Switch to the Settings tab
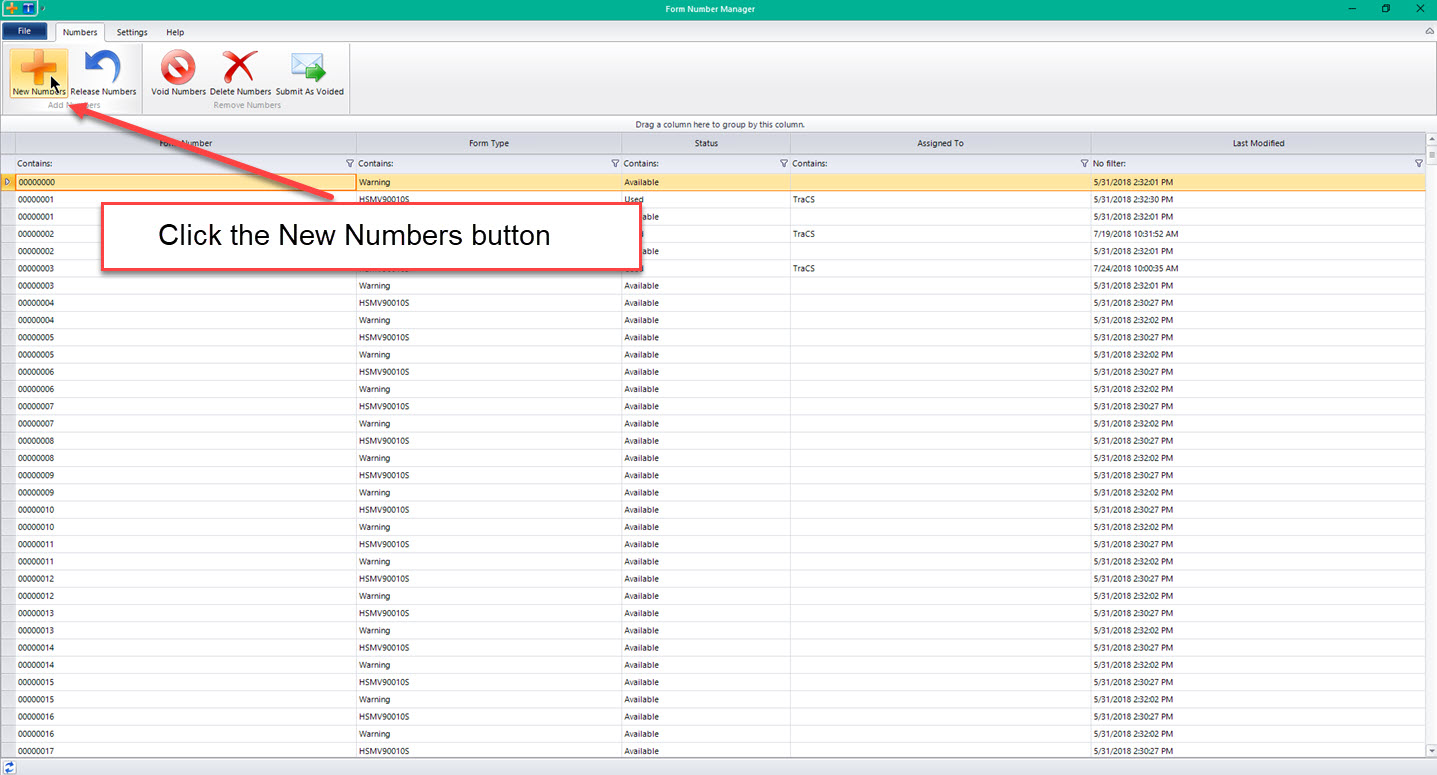Image resolution: width=1437 pixels, height=775 pixels. (132, 33)
